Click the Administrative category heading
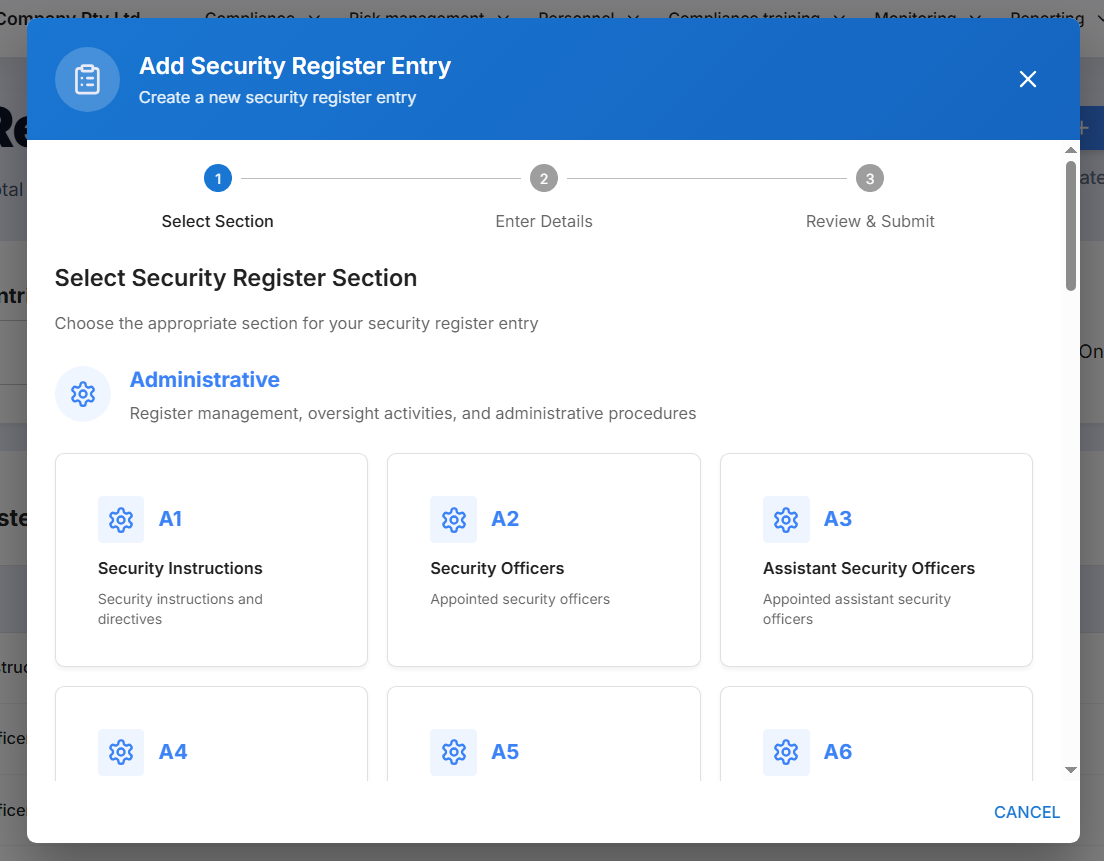The height and width of the screenshot is (861, 1104). tap(205, 380)
